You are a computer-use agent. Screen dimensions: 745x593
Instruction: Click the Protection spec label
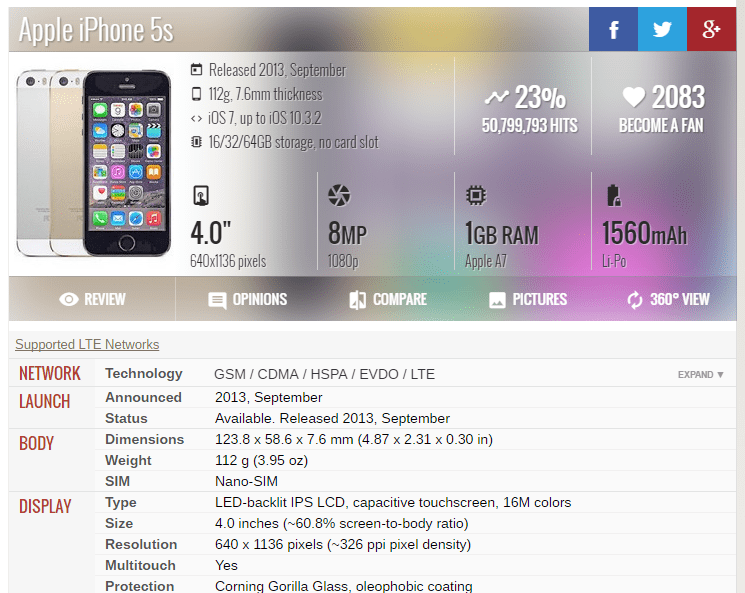140,586
